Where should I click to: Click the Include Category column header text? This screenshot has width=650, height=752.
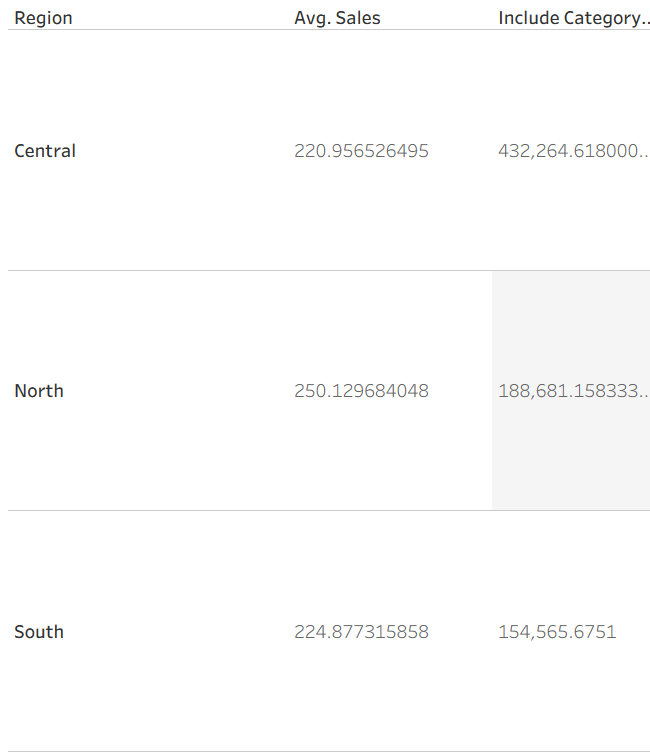(x=568, y=18)
